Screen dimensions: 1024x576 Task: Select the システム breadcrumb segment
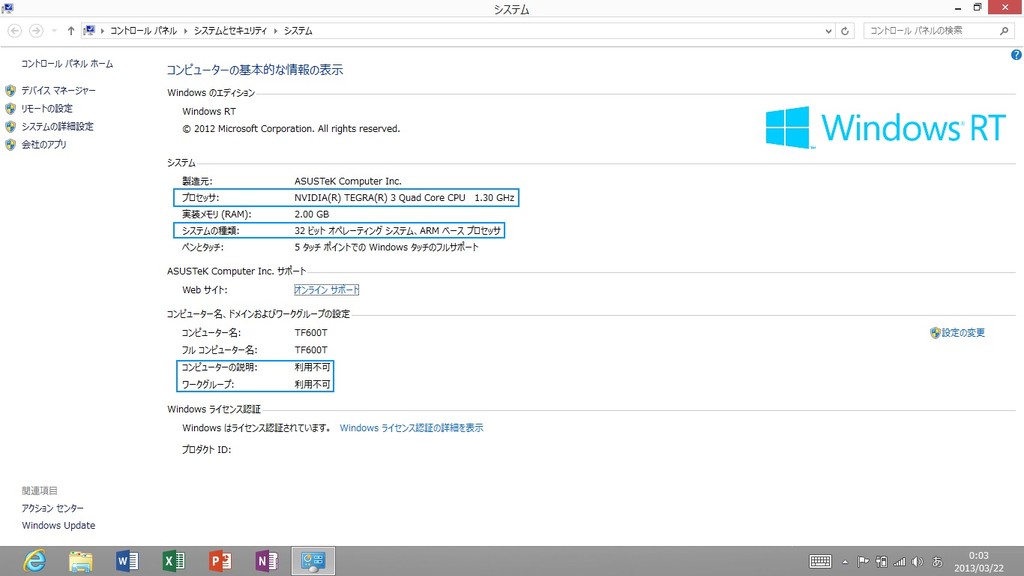(x=298, y=31)
